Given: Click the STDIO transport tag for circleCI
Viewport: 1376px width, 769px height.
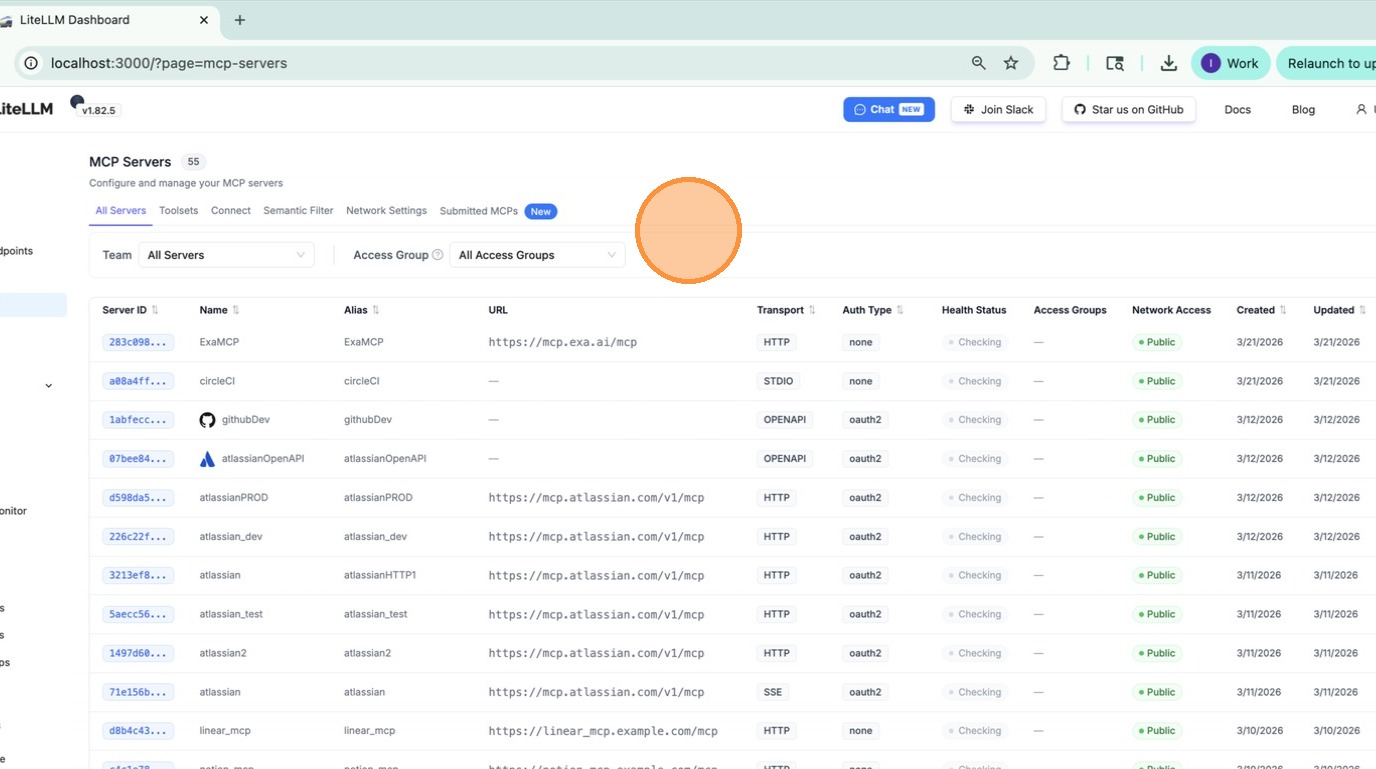Looking at the screenshot, I should 777,381.
